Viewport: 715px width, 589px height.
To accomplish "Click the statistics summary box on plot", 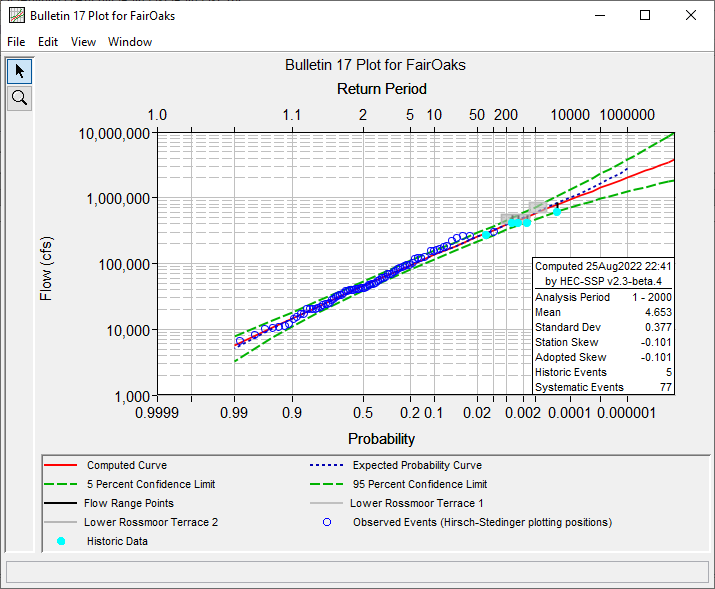I will pyautogui.click(x=603, y=326).
